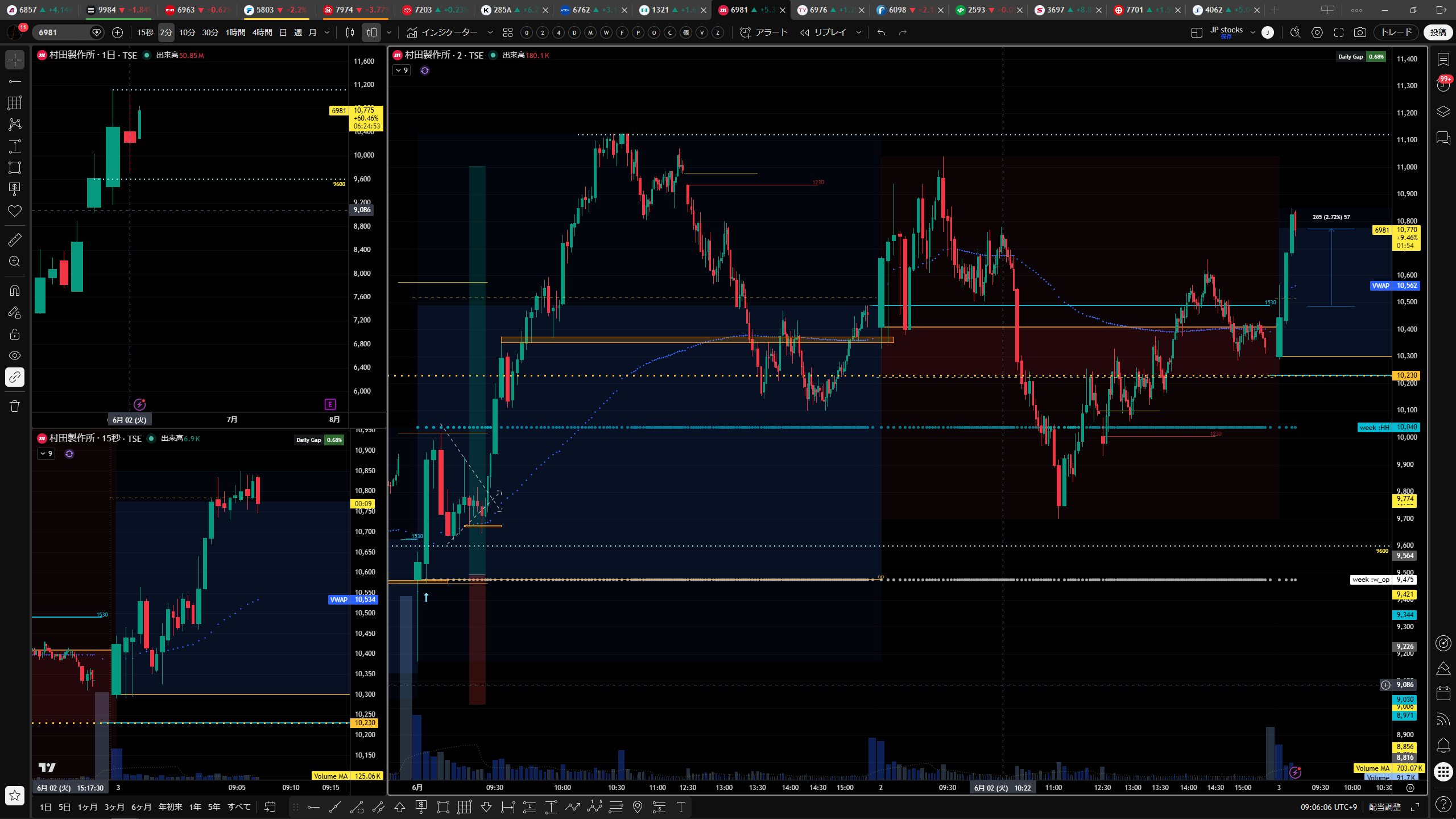Open the chat messages panel icon
Viewport: 1456px width, 819px height.
1443,138
